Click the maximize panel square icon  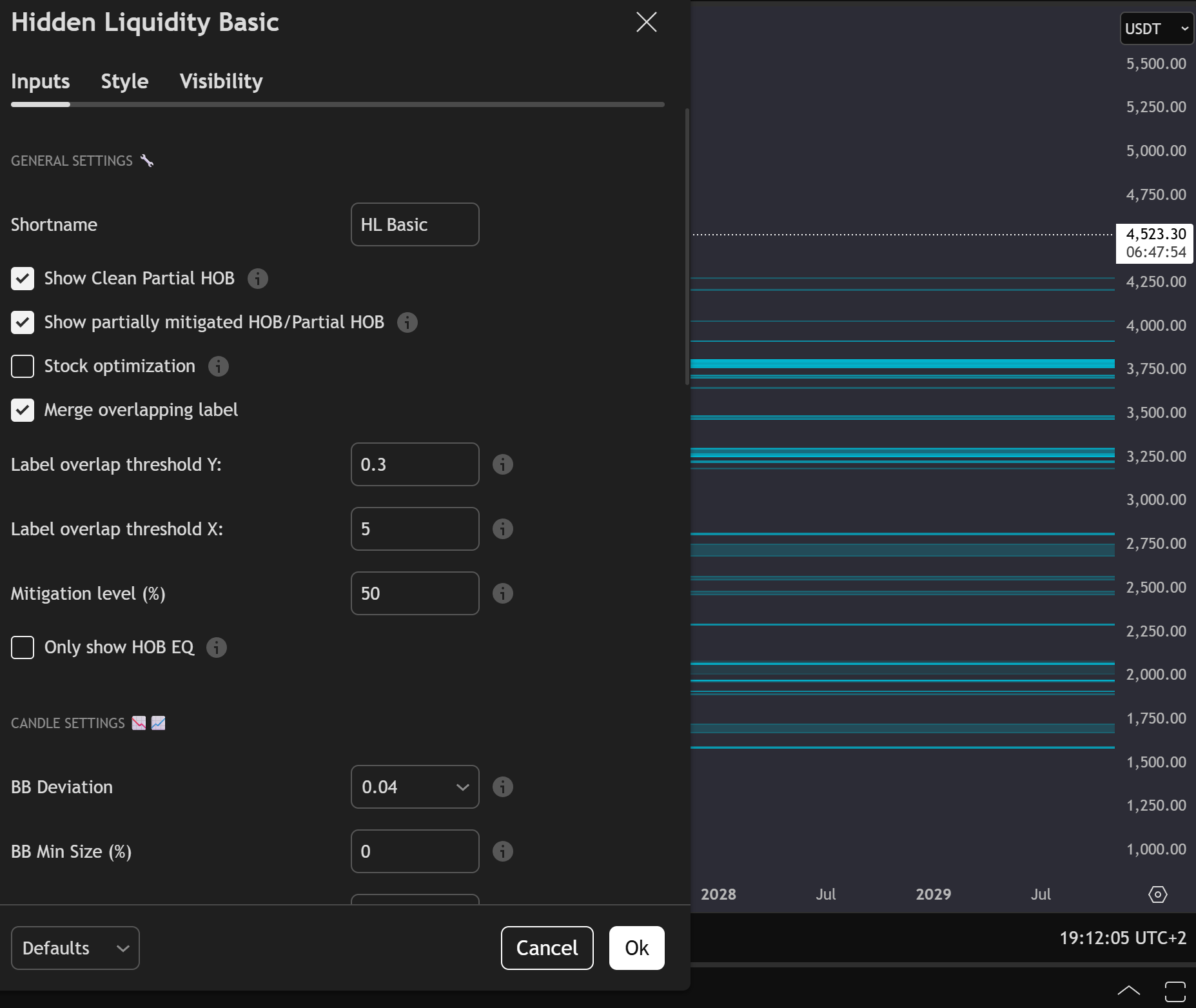pyautogui.click(x=1175, y=992)
